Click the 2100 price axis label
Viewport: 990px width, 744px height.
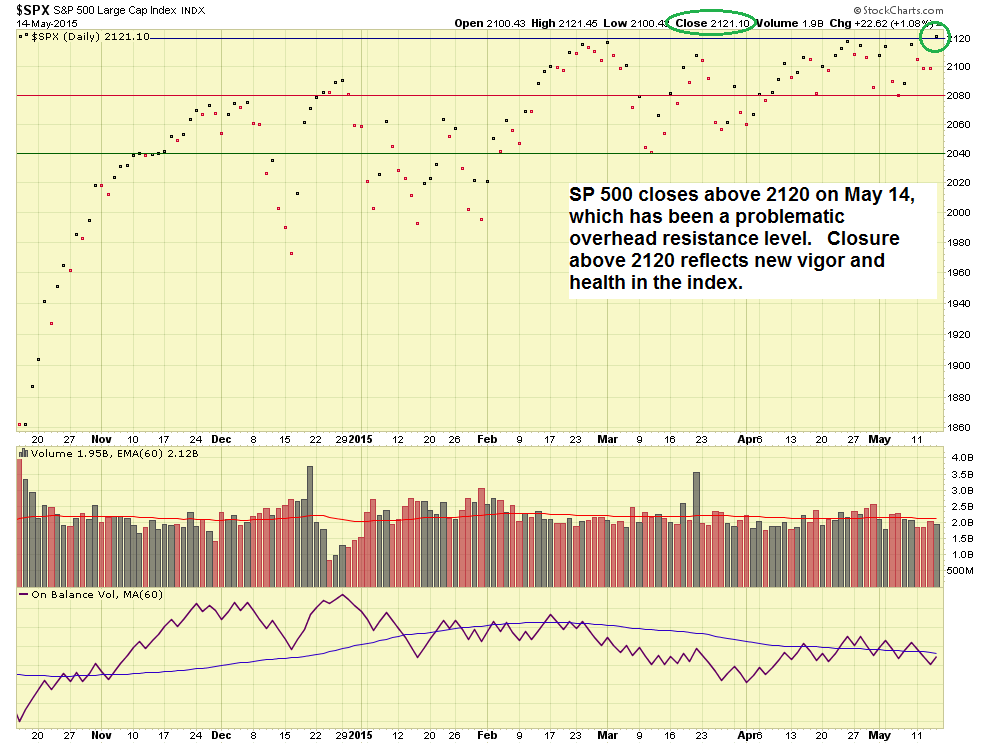coord(958,66)
